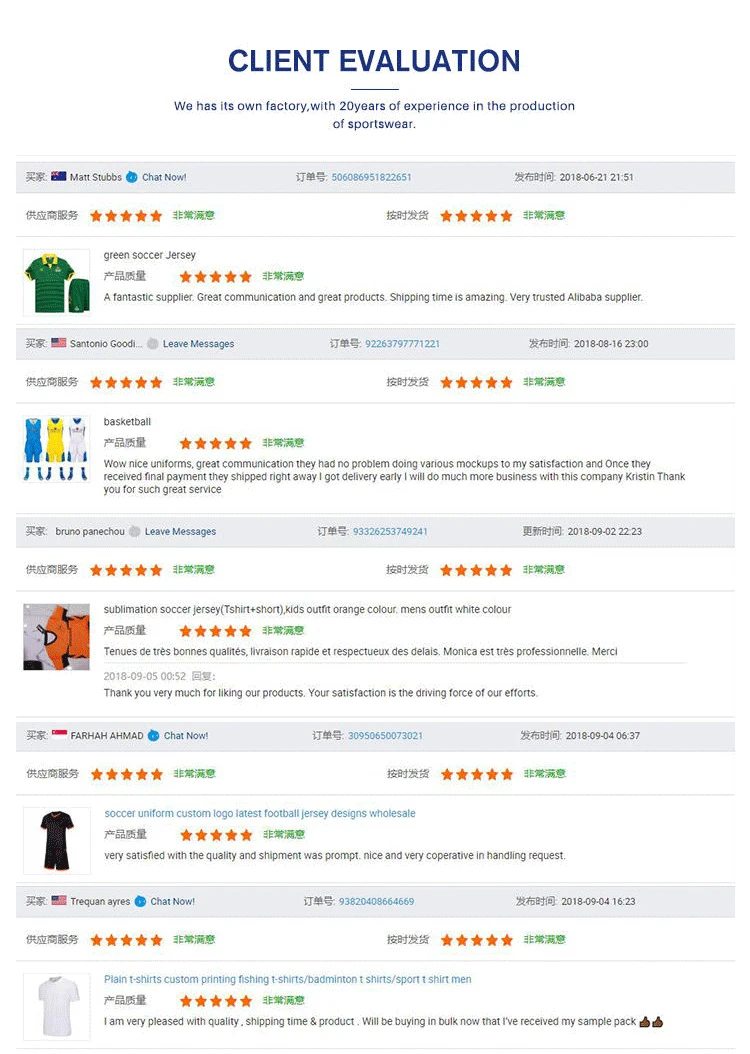The width and height of the screenshot is (750, 1054).
Task: Click the gray message icon beside Santonio Goodi...
Action: coord(153,344)
